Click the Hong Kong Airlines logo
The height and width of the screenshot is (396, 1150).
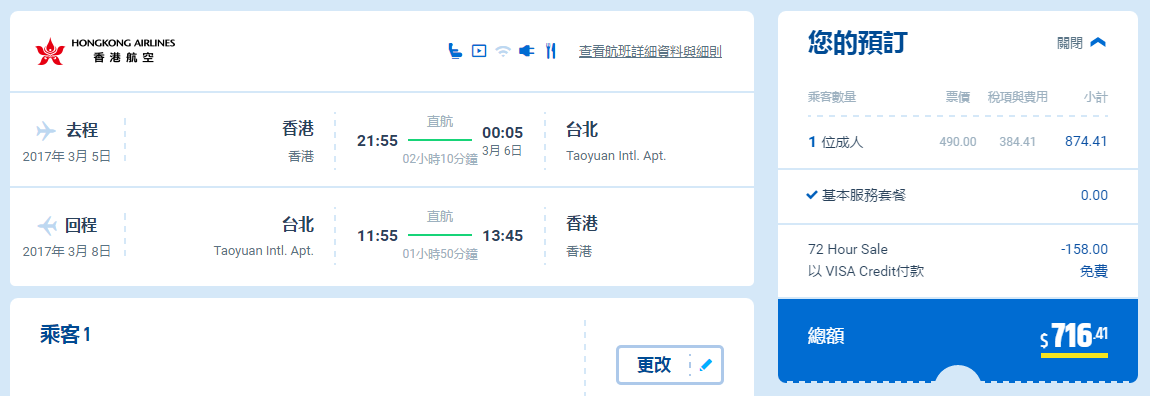(105, 51)
